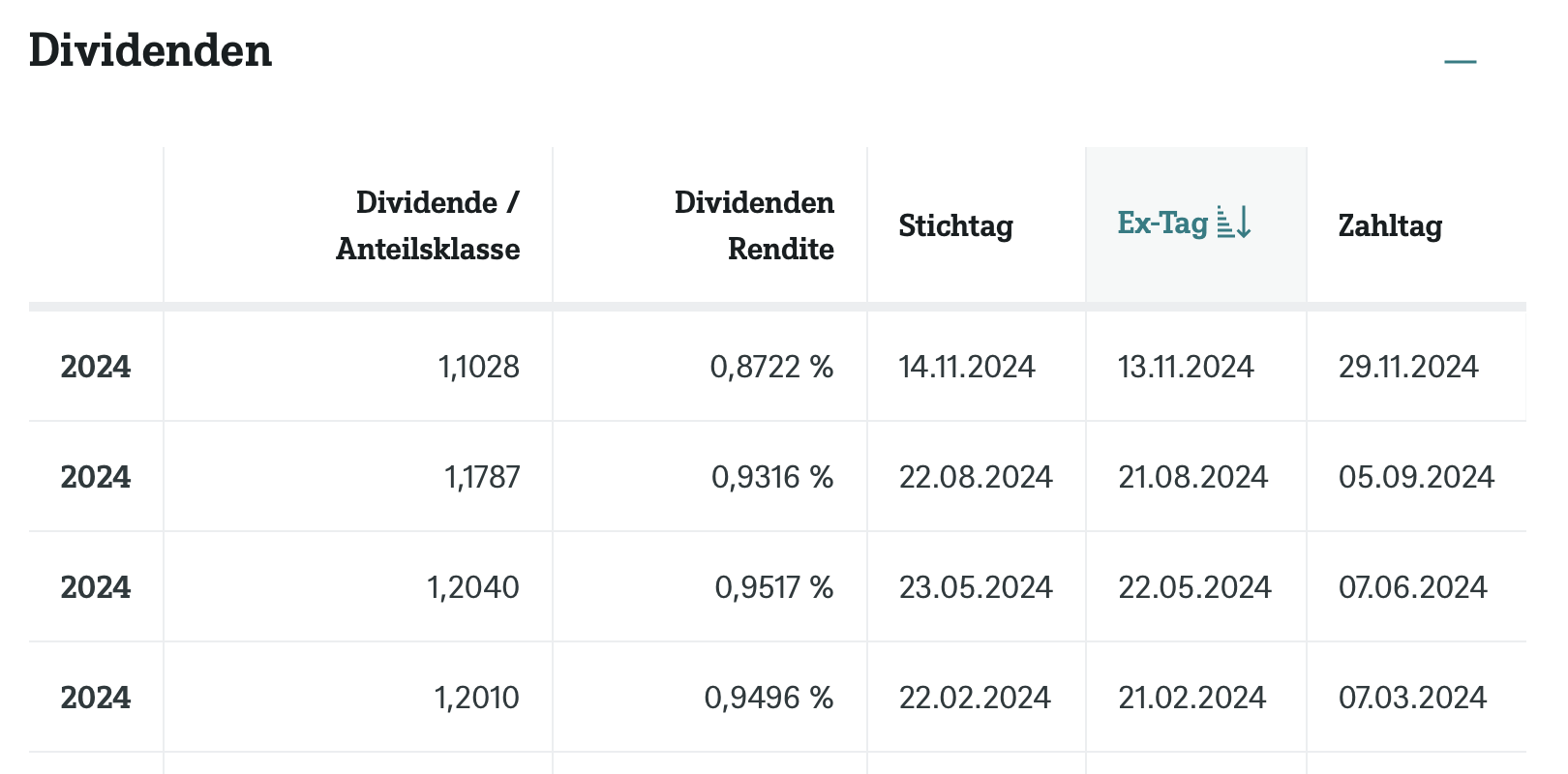Screen dimensions: 1568x774
Task: Sort by Ex-Tag column header
Action: tap(1162, 223)
